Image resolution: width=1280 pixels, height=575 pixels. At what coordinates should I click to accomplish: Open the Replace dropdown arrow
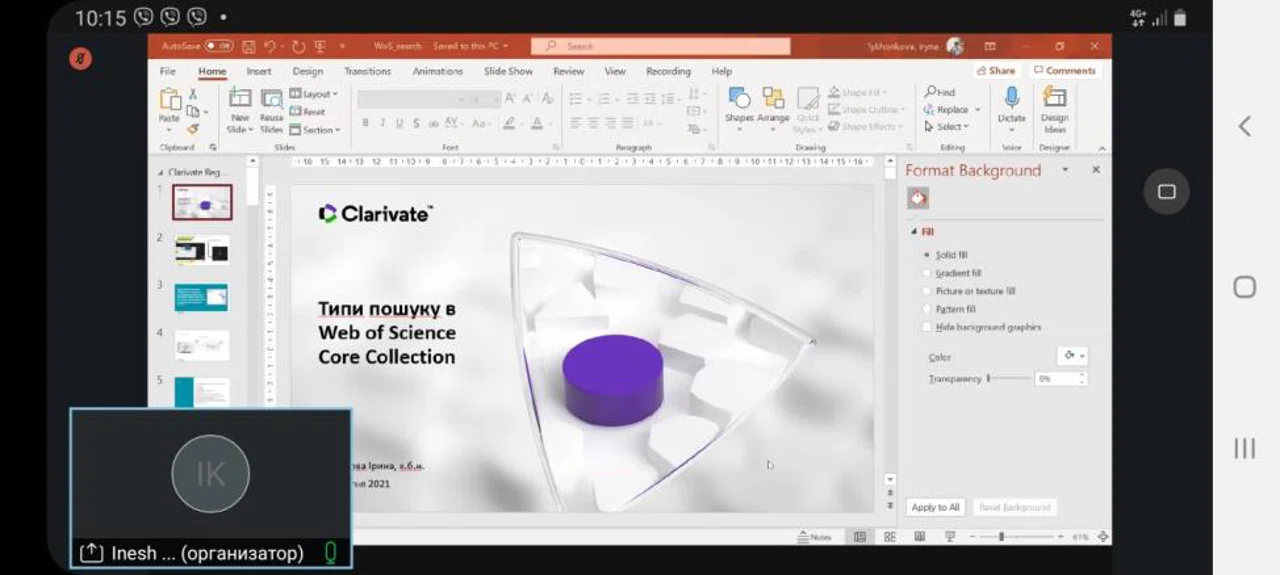point(977,110)
